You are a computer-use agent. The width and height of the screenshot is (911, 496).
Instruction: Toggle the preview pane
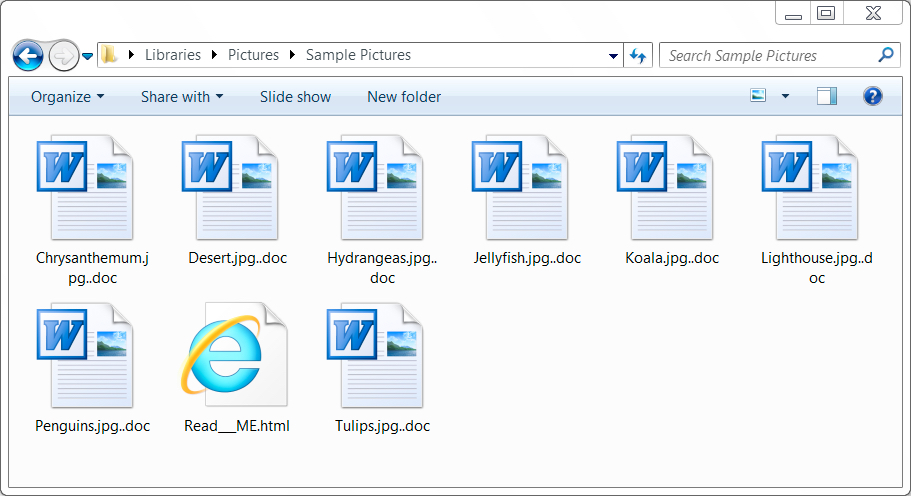coord(827,96)
